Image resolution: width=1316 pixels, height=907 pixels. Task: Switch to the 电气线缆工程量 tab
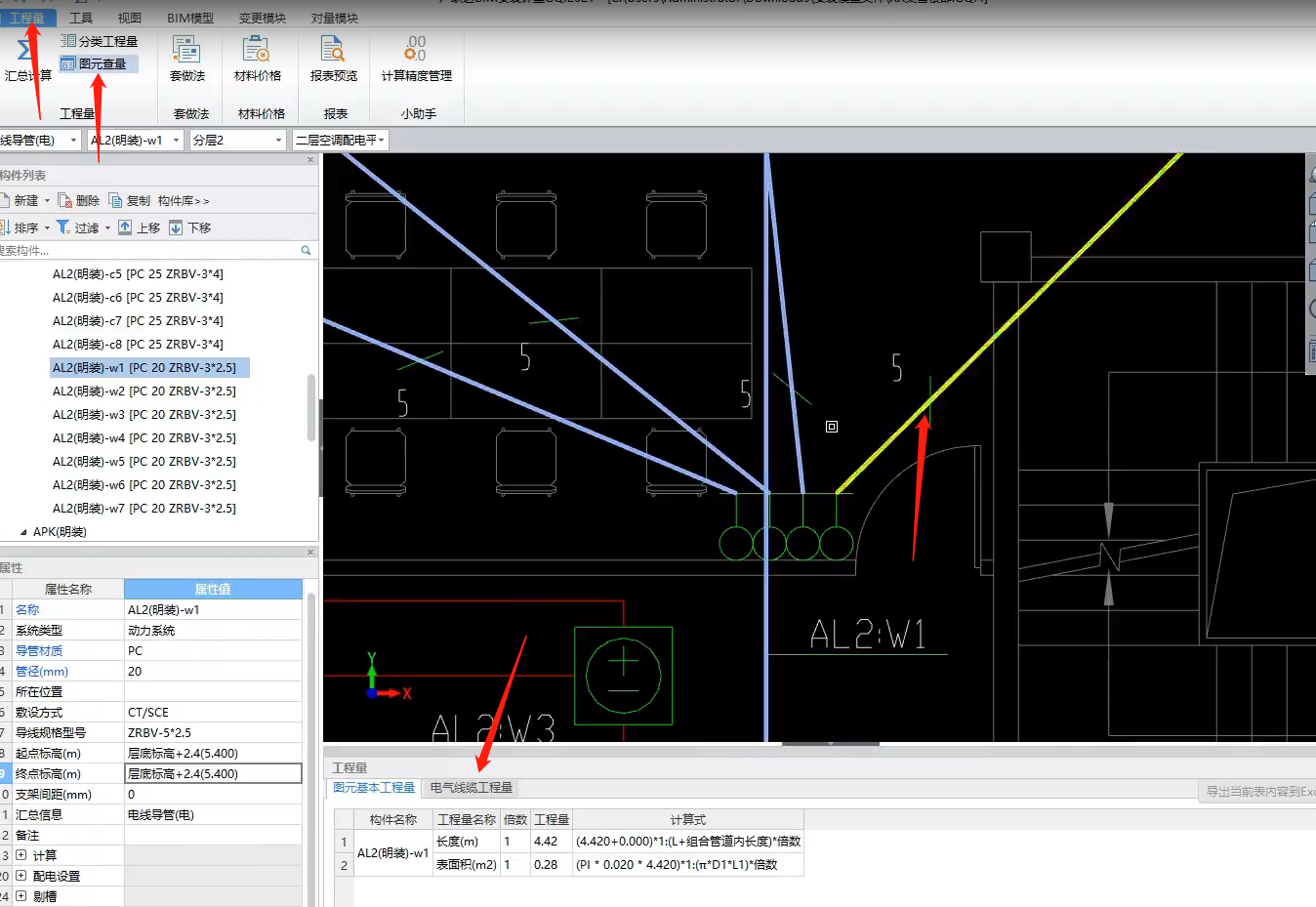[x=471, y=788]
